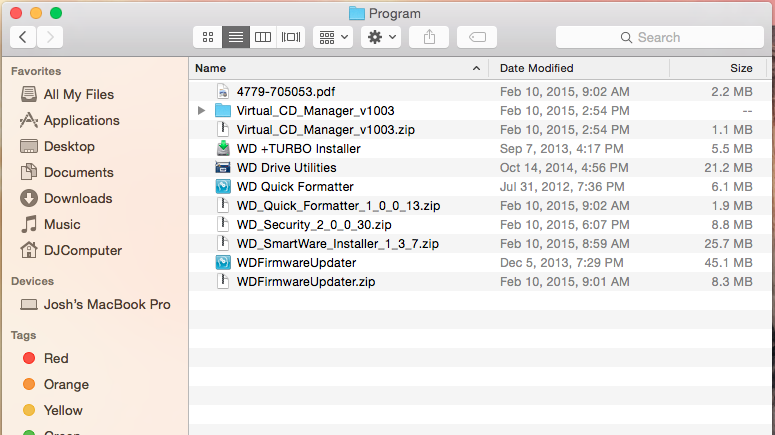The width and height of the screenshot is (775, 435).
Task: Go forward in folder history
Action: pyautogui.click(x=50, y=37)
